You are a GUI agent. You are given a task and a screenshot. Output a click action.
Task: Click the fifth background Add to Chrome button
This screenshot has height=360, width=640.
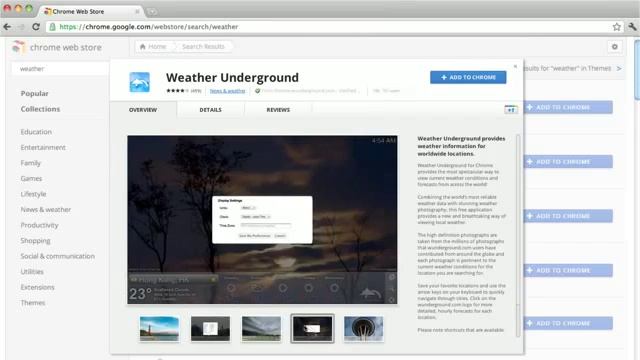(568, 323)
